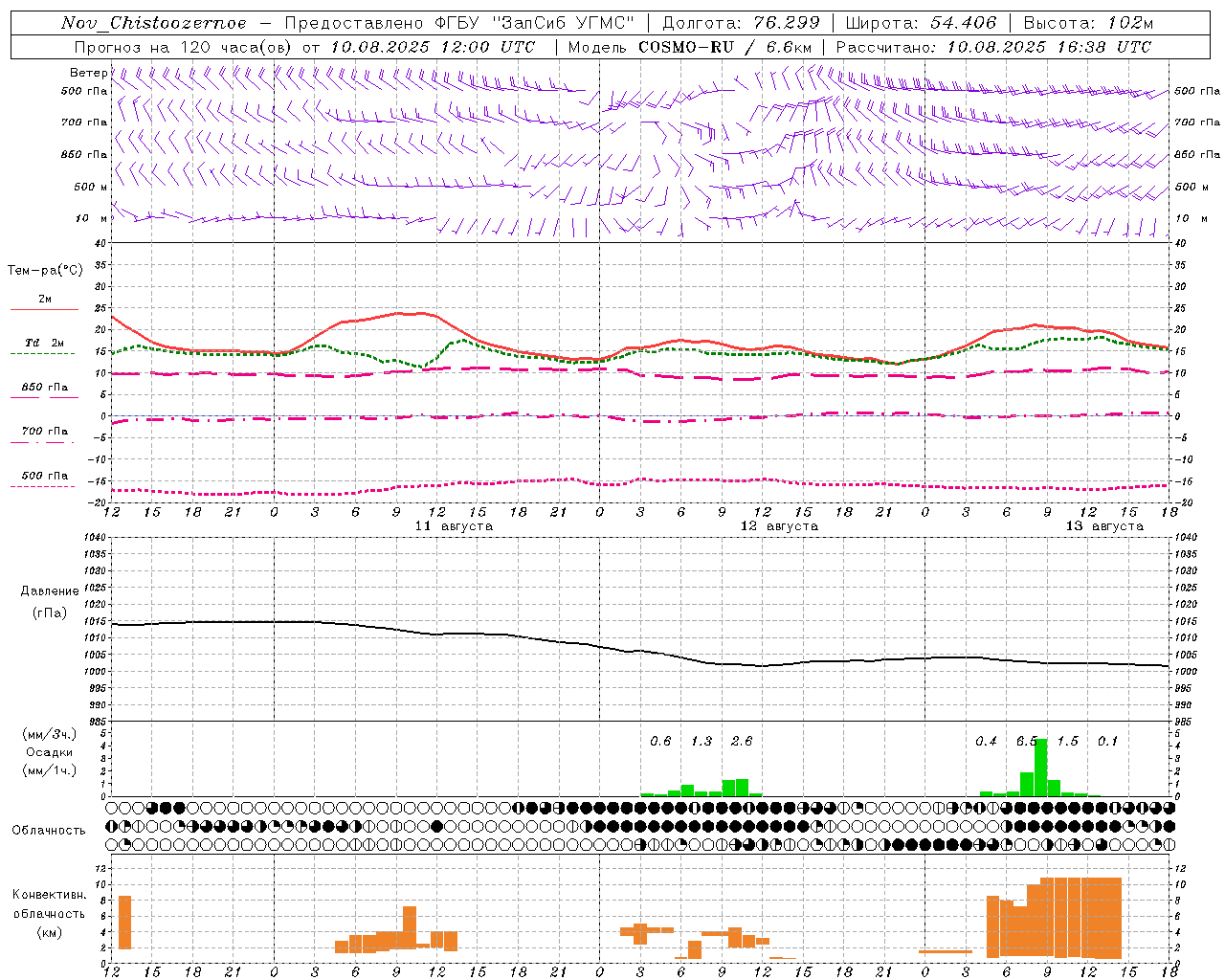Viewport: 1225px width, 980px height.
Task: Click the precipitation total 1.5
Action: 1067,742
